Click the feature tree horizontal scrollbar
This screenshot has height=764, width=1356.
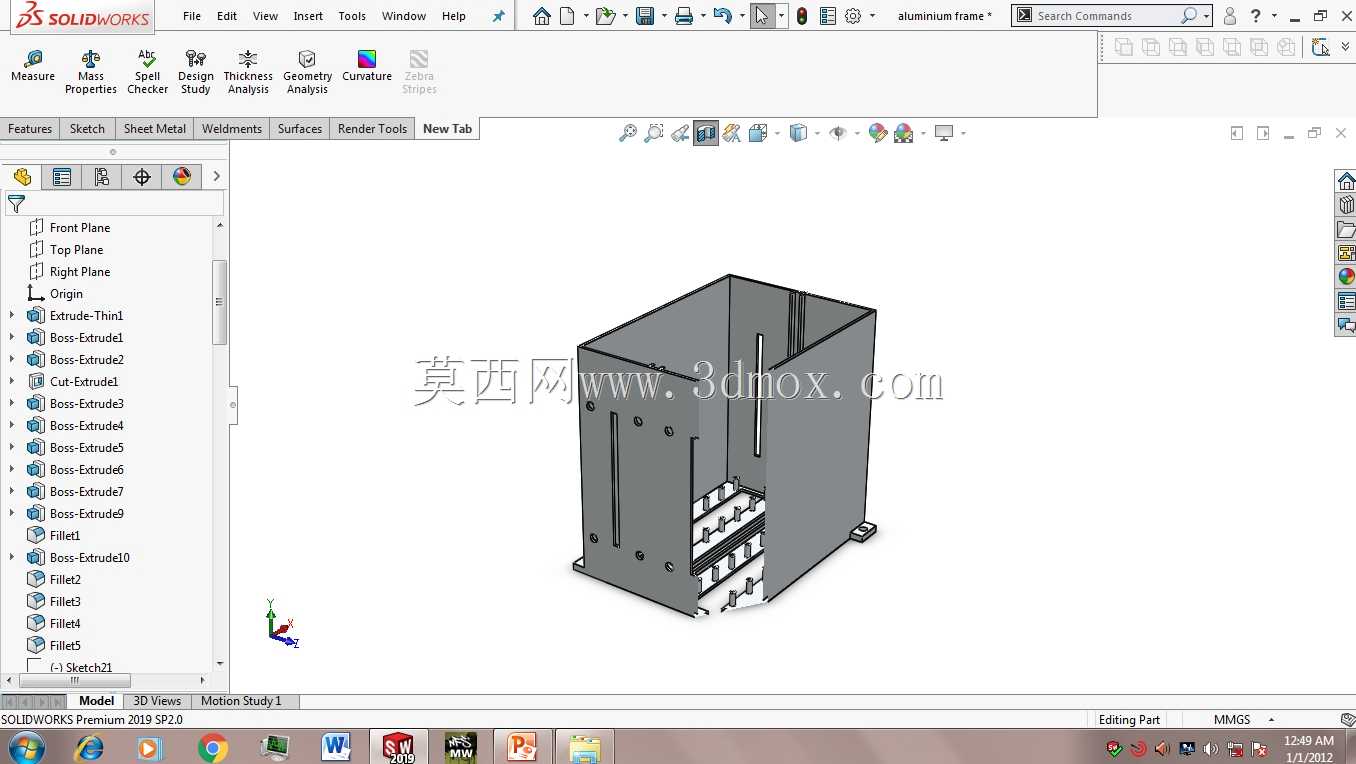[74, 680]
